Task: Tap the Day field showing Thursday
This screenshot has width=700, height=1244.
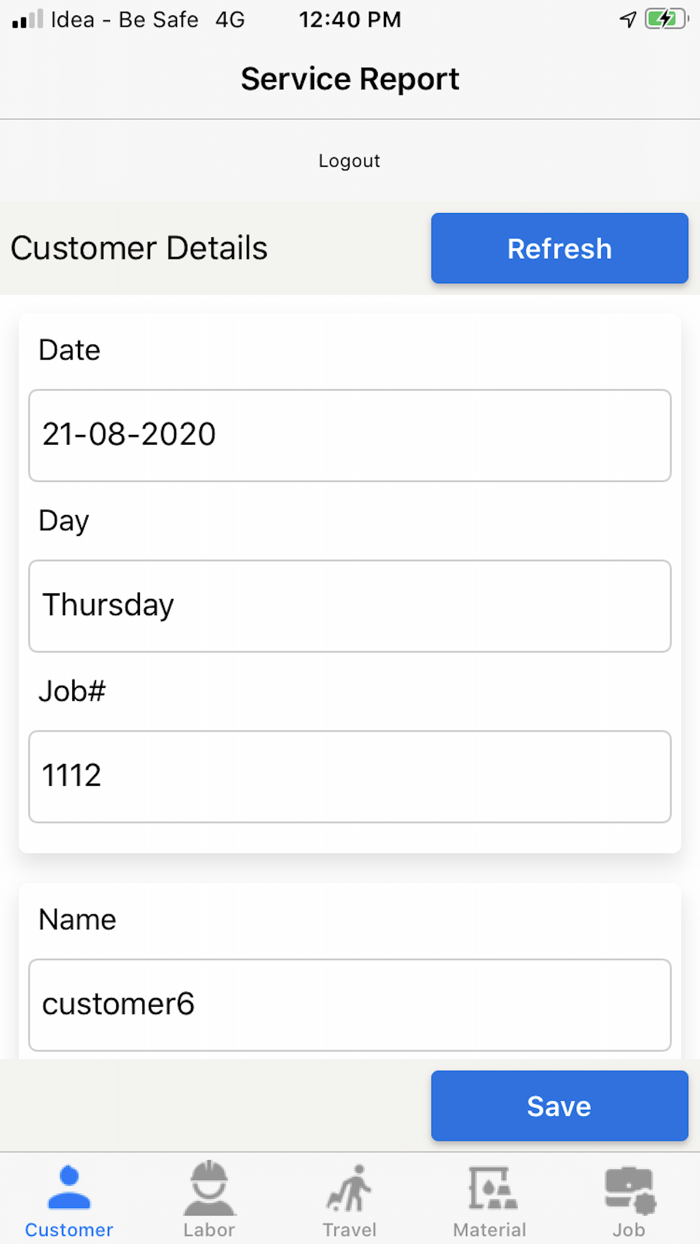Action: tap(349, 606)
